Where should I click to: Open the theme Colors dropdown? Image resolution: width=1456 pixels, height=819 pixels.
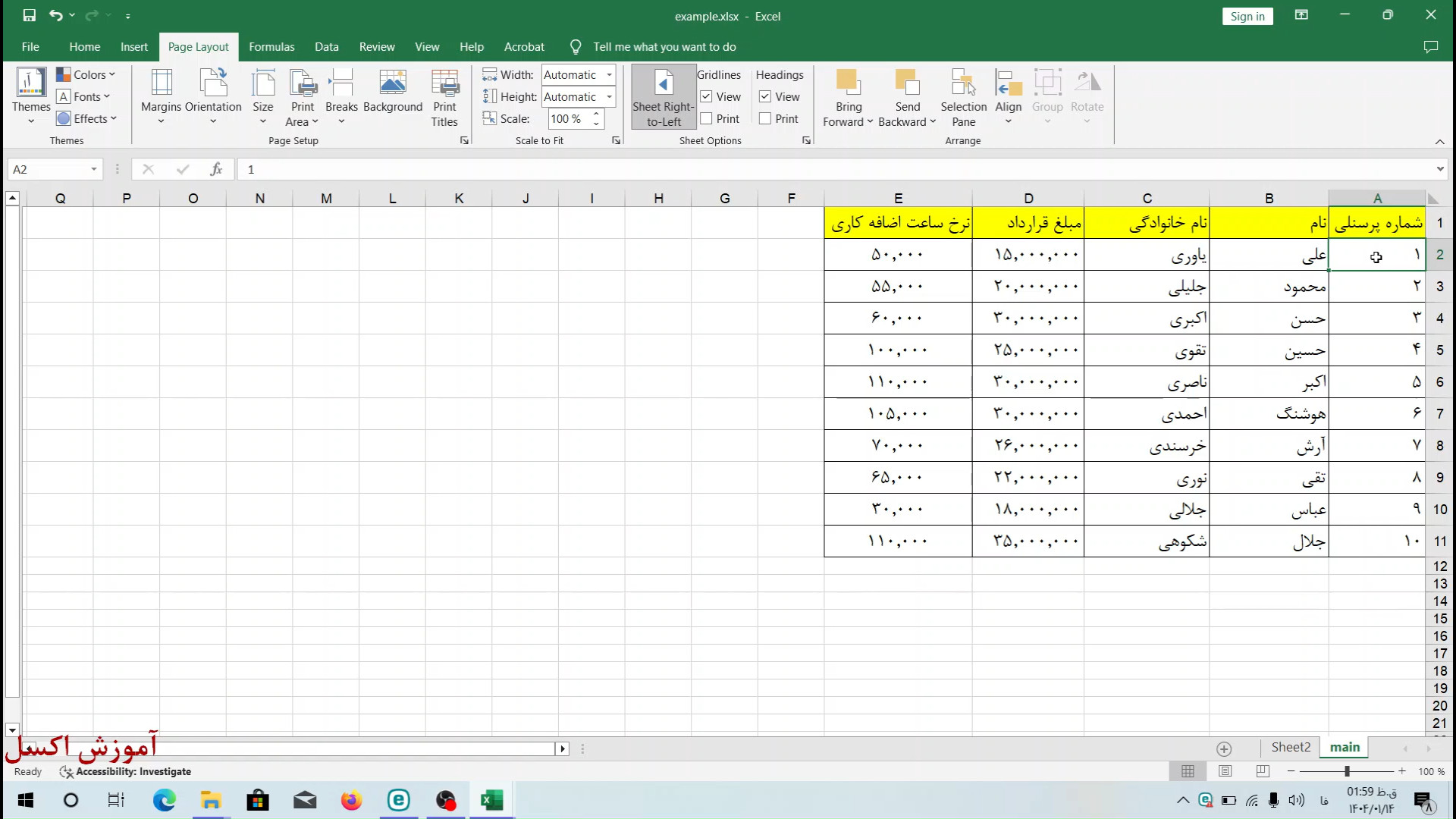tap(86, 74)
